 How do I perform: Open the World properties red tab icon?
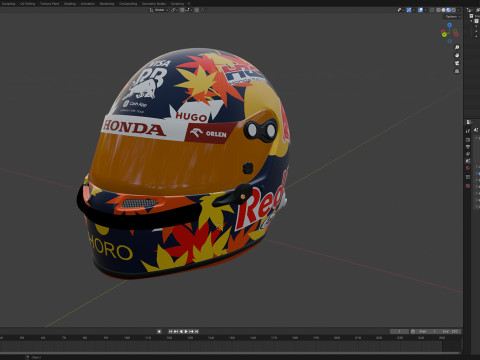(x=468, y=168)
